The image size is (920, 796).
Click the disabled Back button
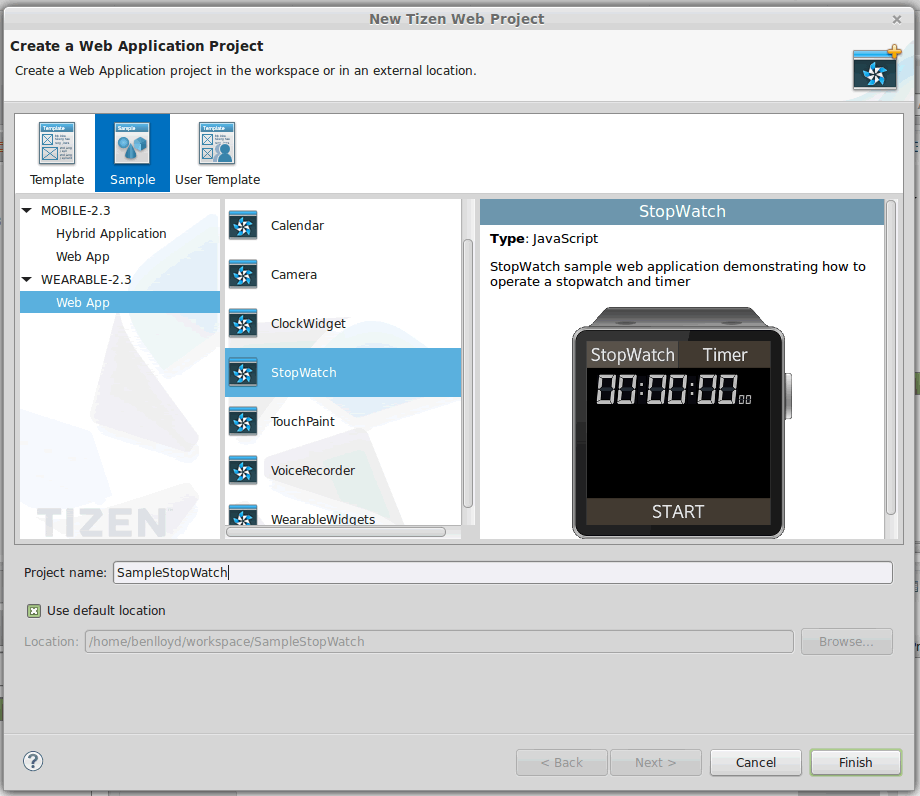(x=562, y=763)
